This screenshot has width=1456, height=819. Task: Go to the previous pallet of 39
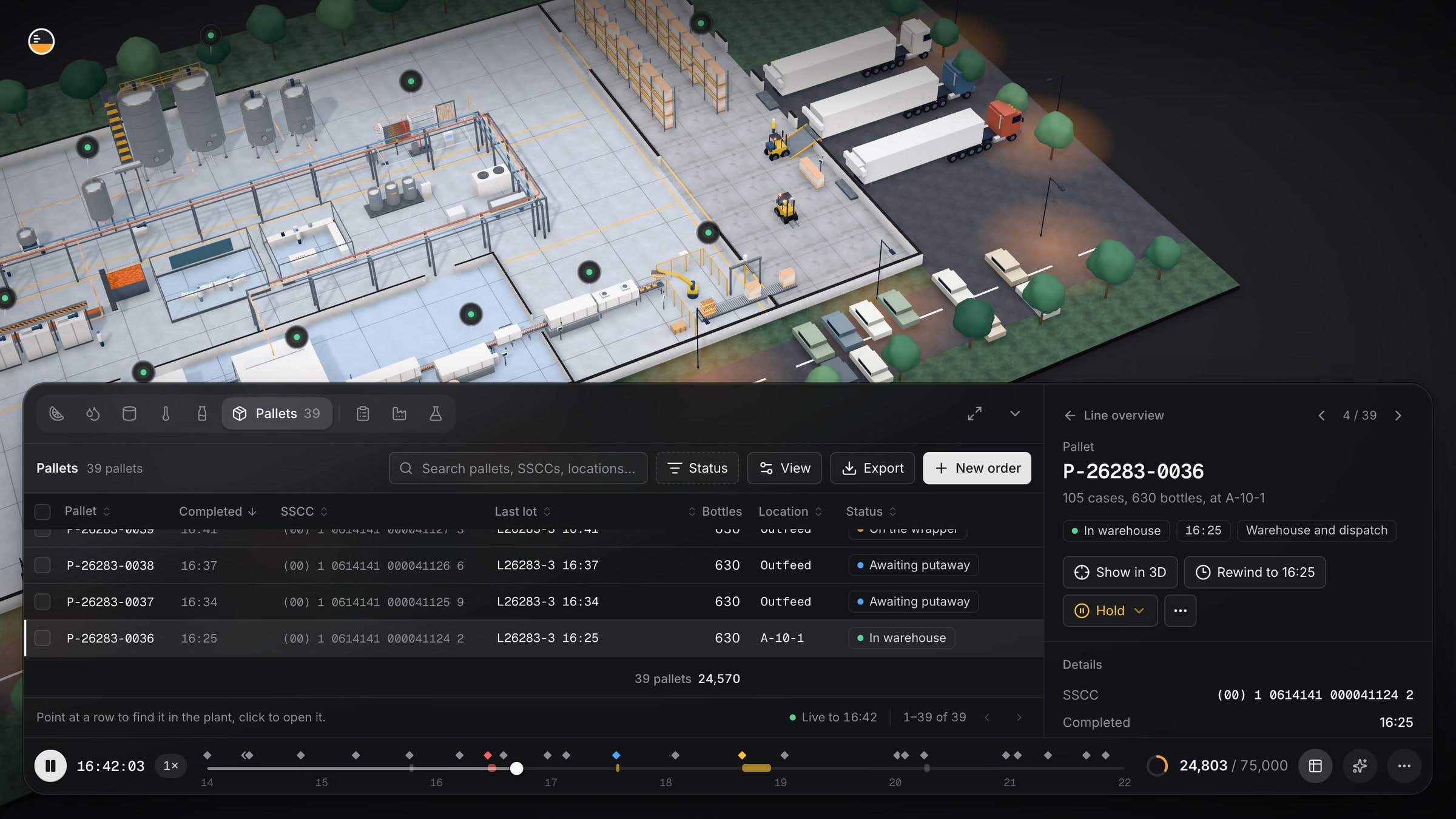(x=1321, y=416)
